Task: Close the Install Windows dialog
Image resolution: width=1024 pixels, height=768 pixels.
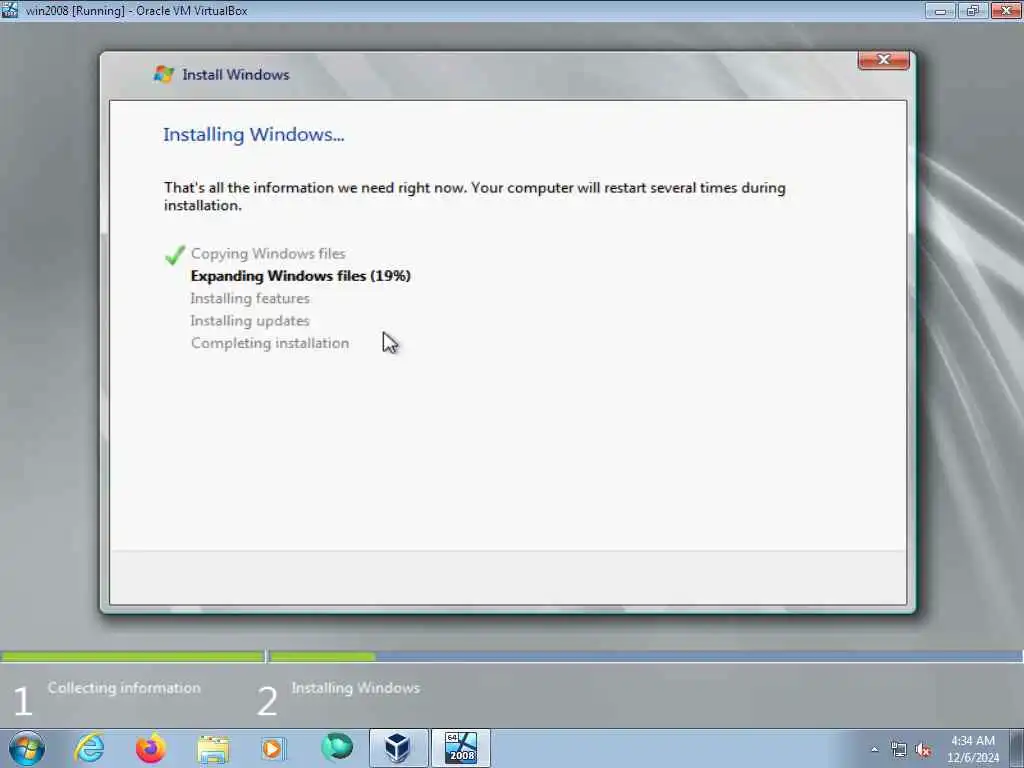Action: pos(884,59)
